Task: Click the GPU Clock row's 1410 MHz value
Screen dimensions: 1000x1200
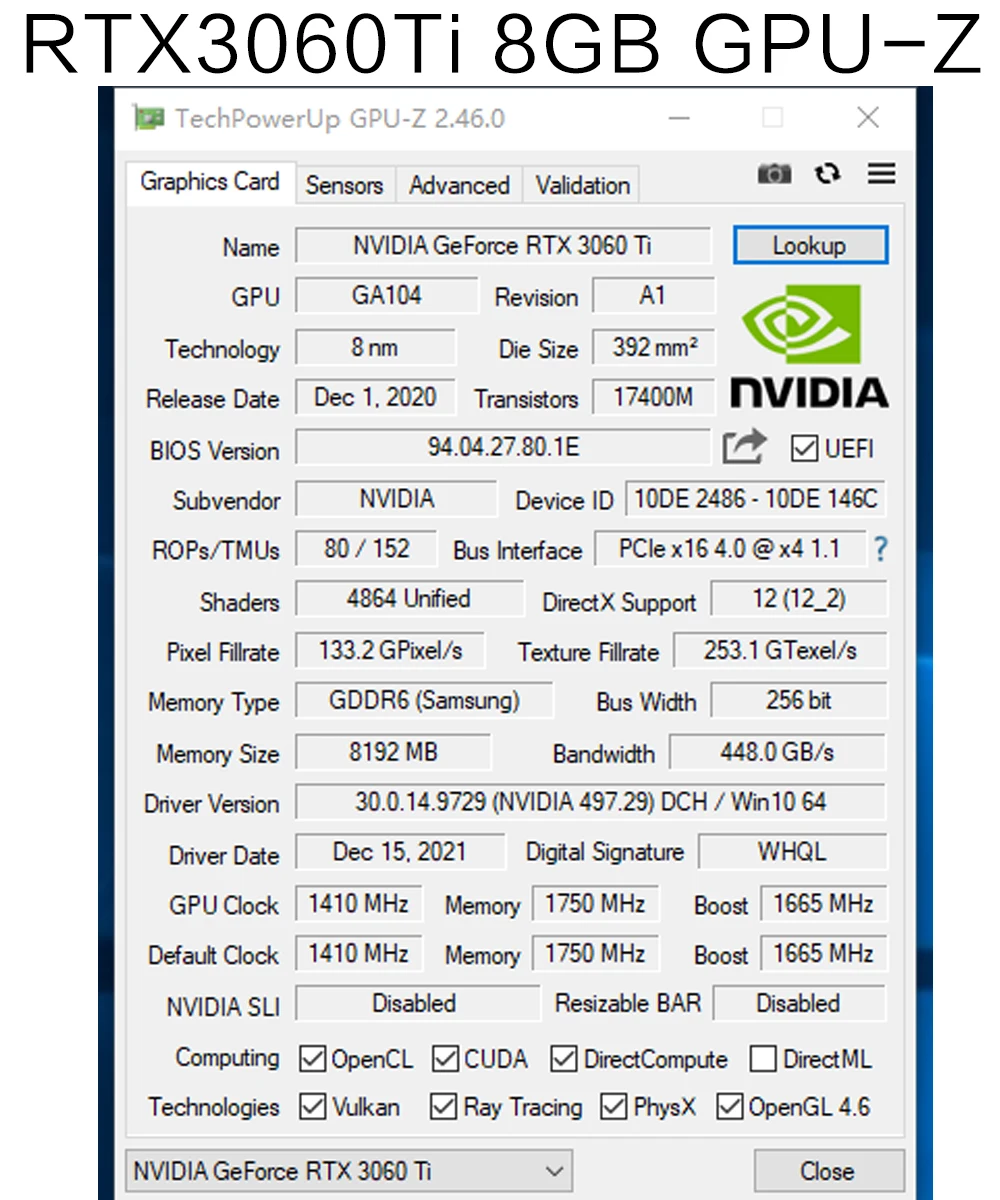Action: tap(359, 904)
